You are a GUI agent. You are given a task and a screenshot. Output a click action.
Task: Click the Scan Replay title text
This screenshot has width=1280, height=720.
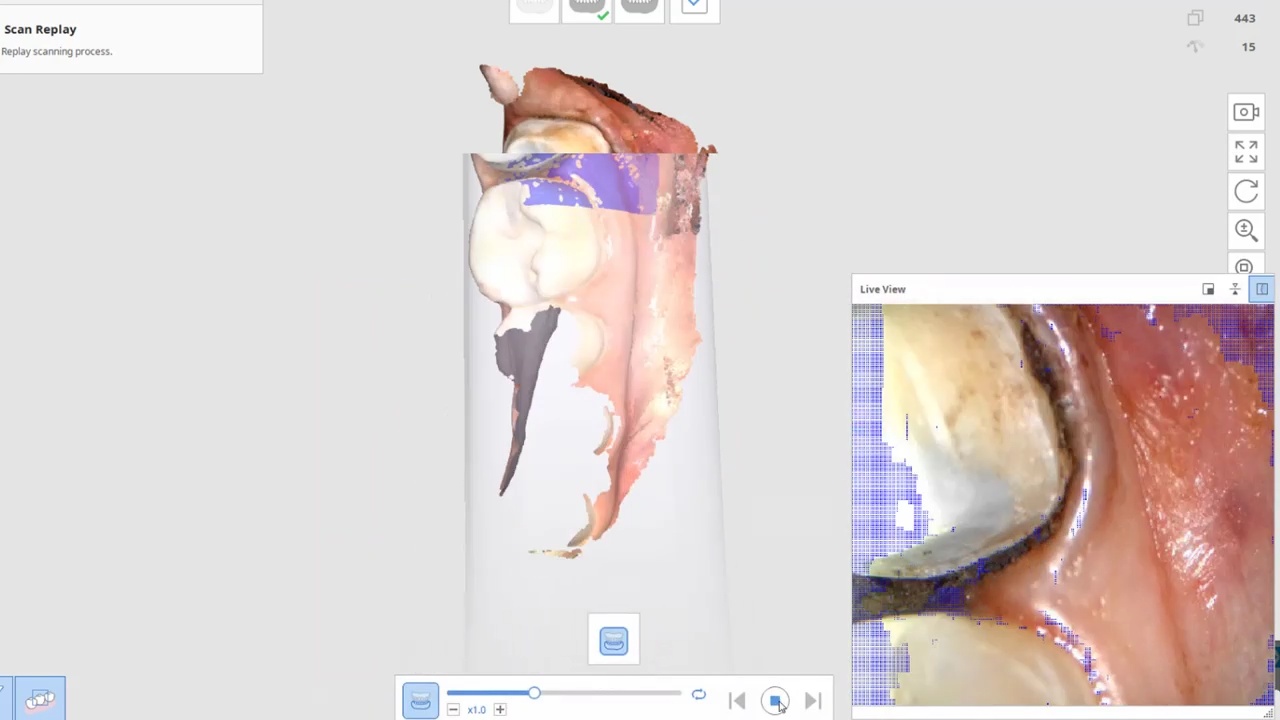[40, 29]
